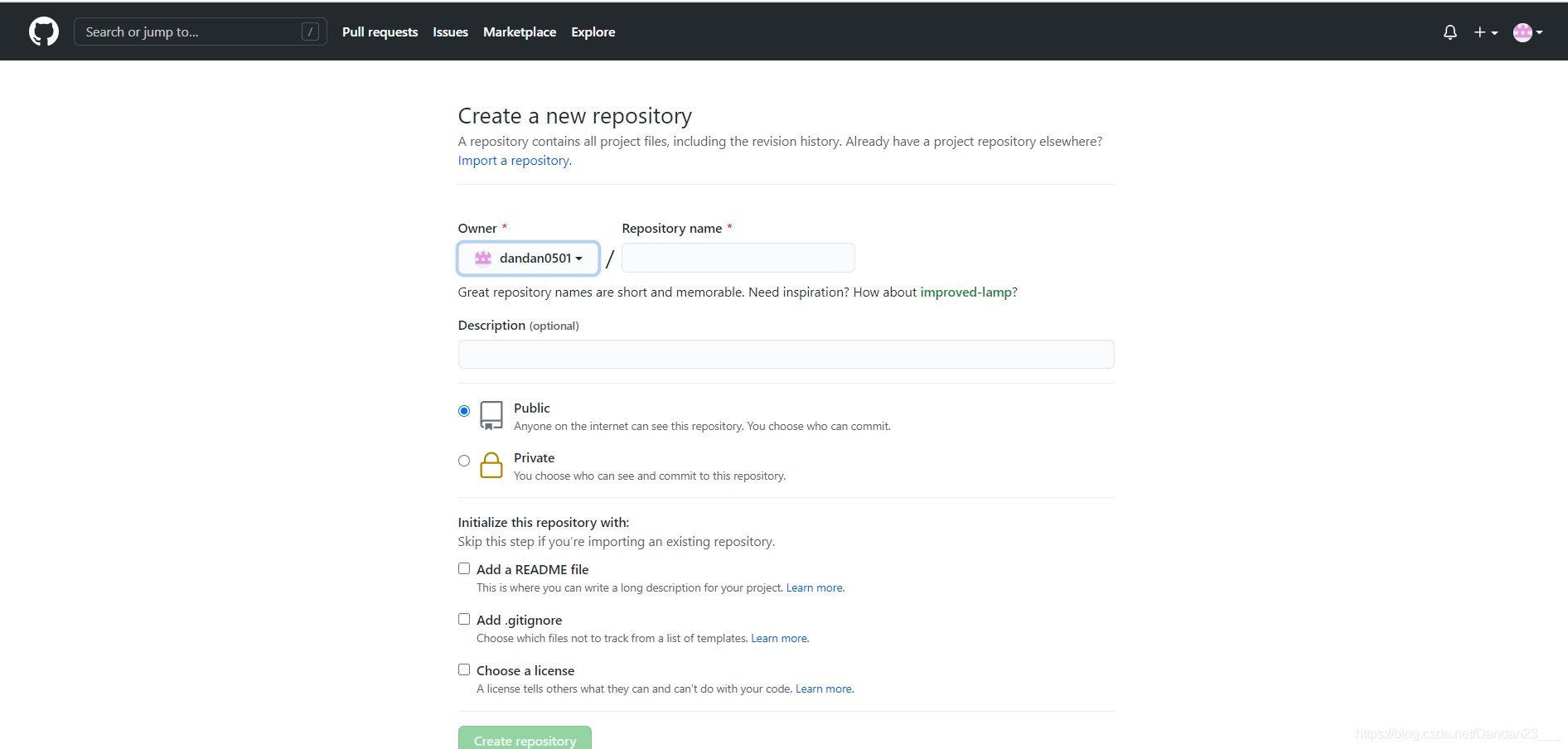The image size is (1568, 749).
Task: Check Add a README file
Action: pyautogui.click(x=464, y=568)
